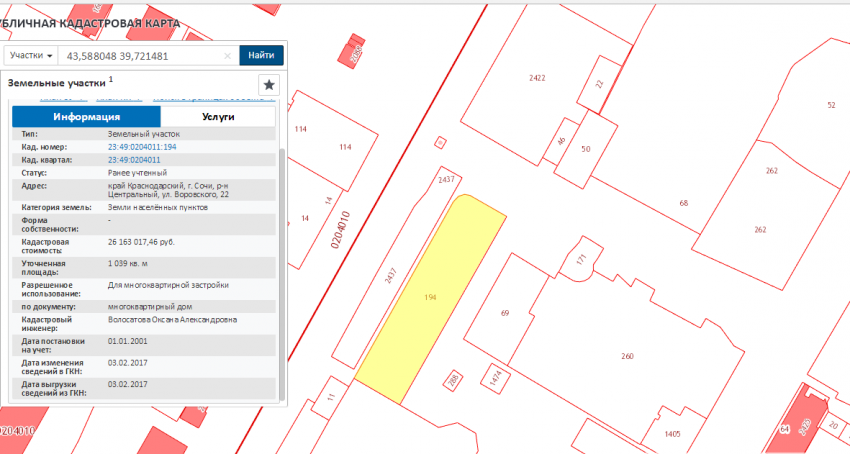Click the coordinates search input field
Viewport: 850px width, 454px height.
point(140,56)
